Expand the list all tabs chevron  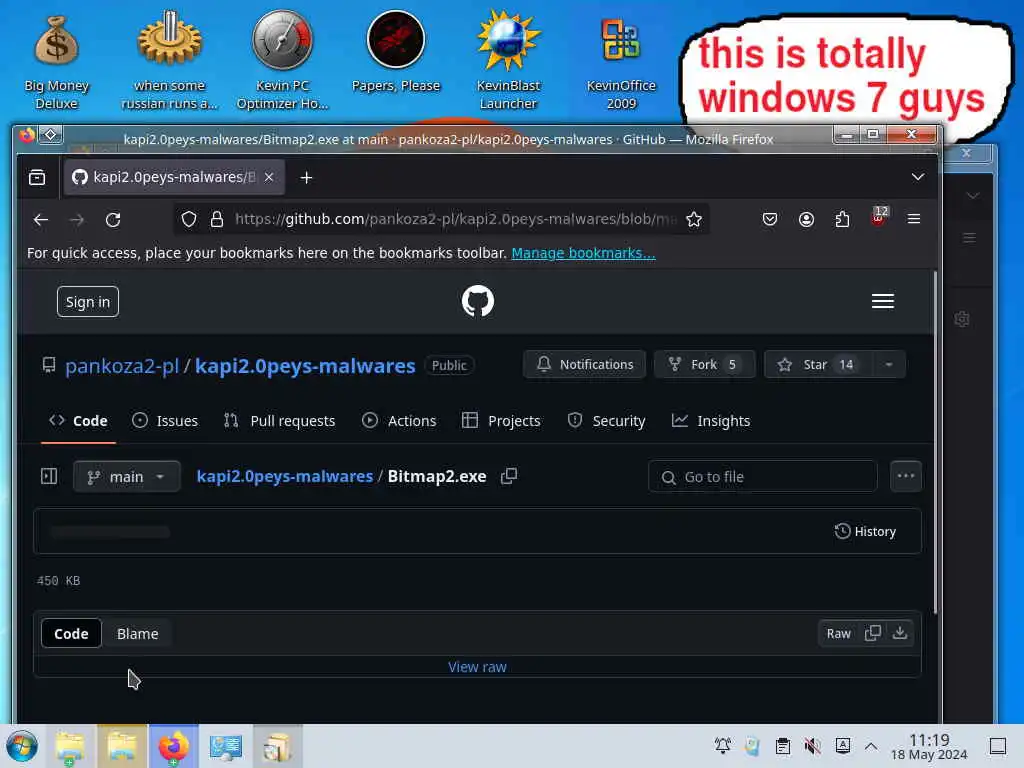pyautogui.click(x=918, y=177)
